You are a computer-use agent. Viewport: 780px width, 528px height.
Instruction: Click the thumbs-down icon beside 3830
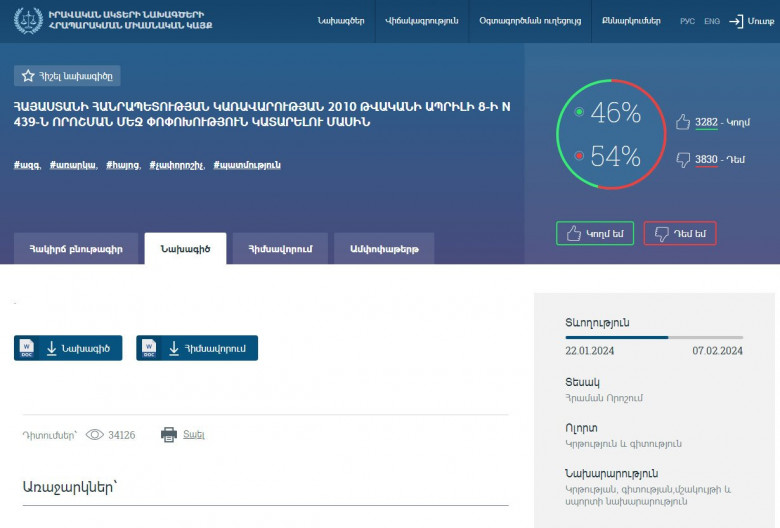(683, 159)
